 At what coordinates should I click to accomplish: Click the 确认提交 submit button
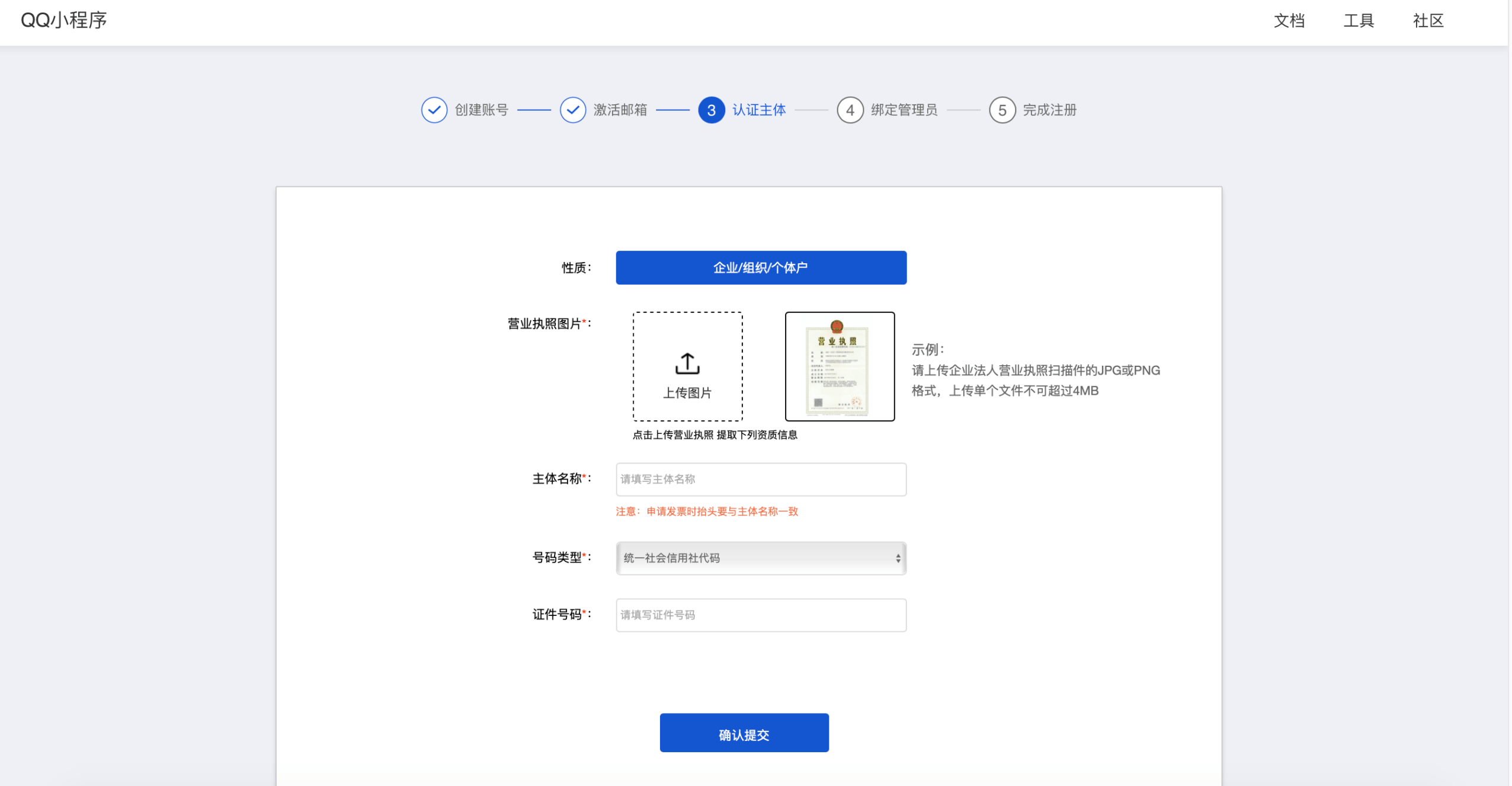coord(744,733)
